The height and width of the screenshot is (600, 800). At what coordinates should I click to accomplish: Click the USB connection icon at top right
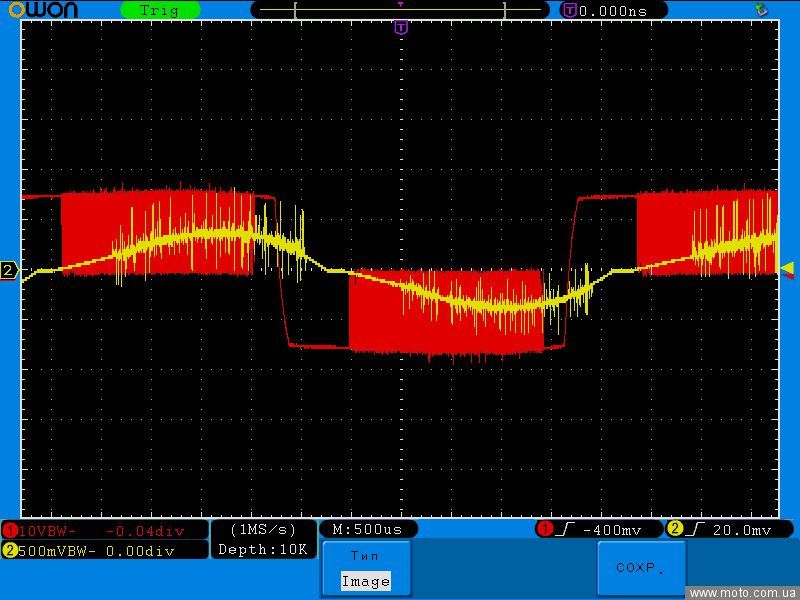762,9
